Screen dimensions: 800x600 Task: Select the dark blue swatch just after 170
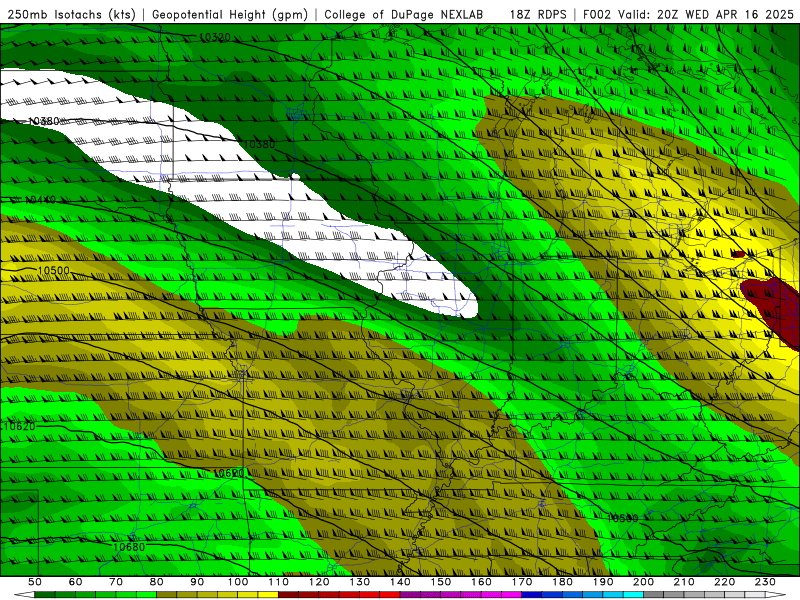tap(532, 595)
